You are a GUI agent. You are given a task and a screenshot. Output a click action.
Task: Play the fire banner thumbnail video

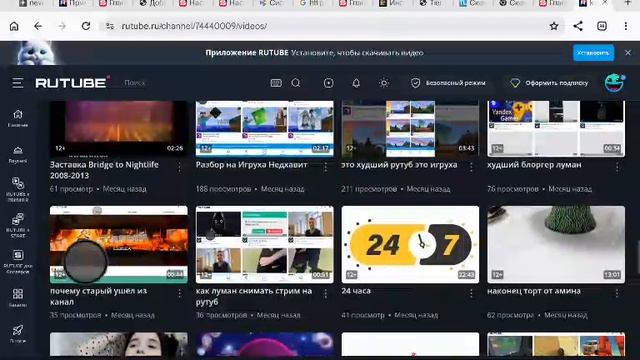click(119, 244)
